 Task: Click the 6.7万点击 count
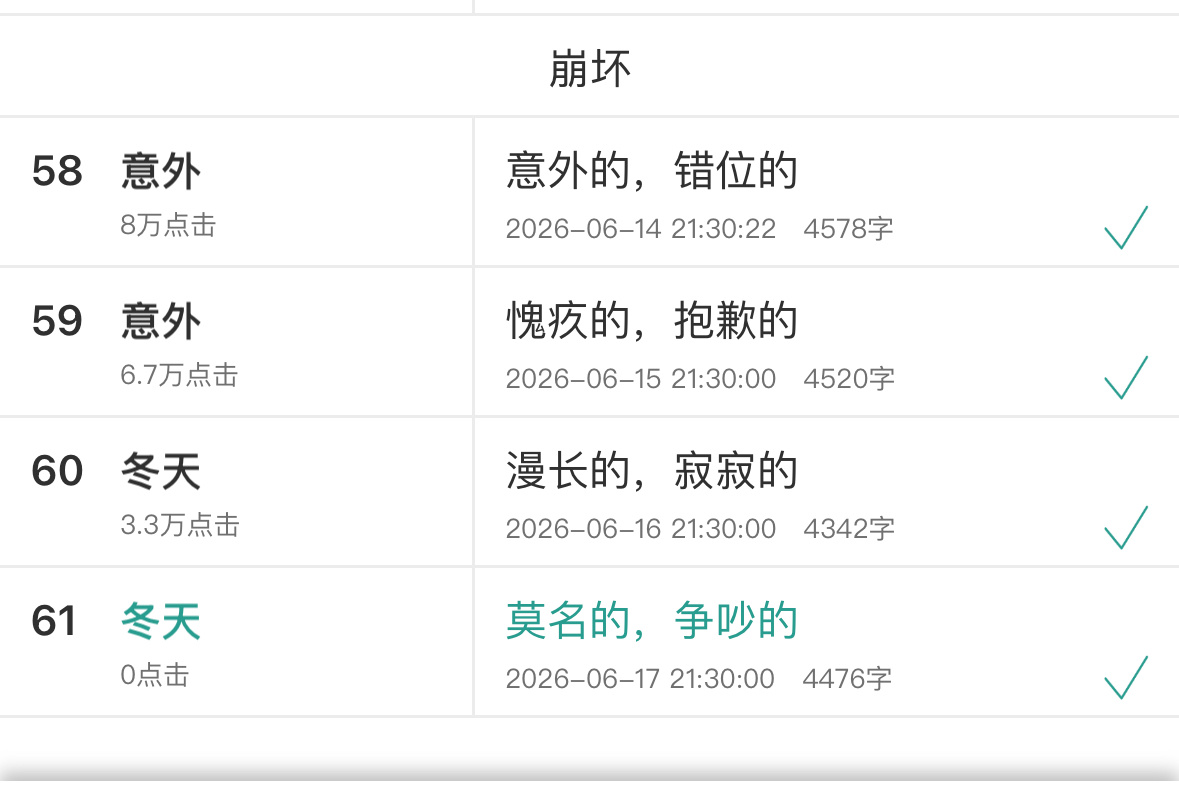click(179, 375)
